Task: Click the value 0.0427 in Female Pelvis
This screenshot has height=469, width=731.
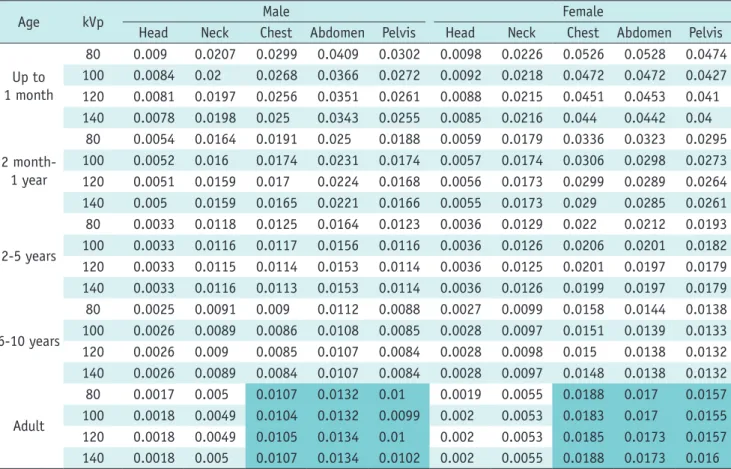Action: pos(706,75)
